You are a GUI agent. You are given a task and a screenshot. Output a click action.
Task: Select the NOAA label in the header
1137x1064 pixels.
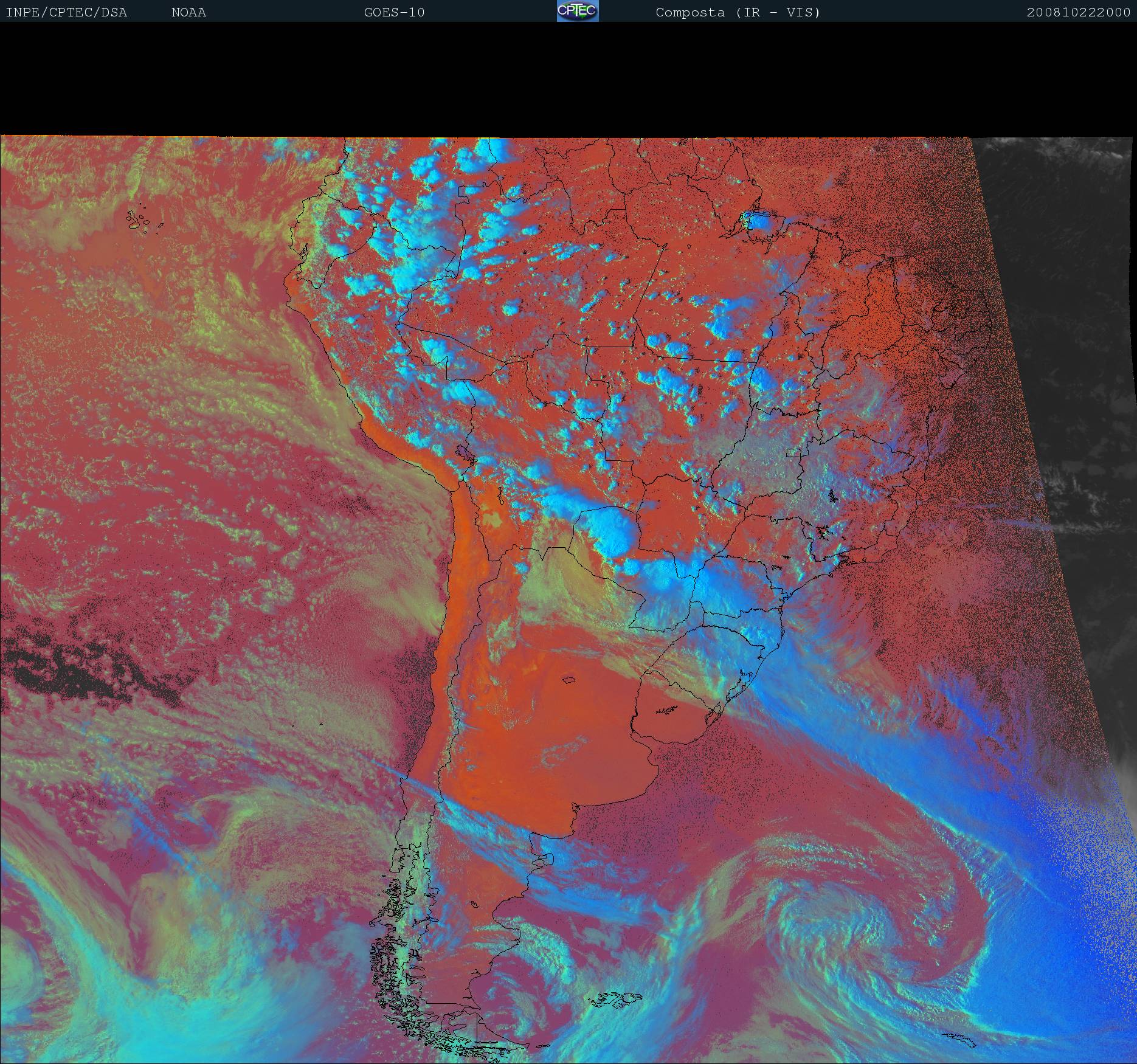pos(188,12)
